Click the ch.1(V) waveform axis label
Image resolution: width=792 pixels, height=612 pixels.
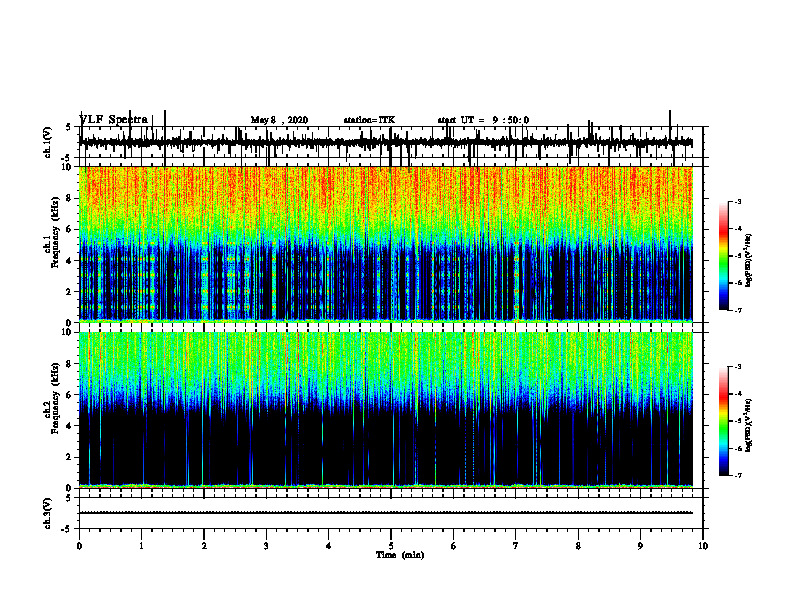pyautogui.click(x=48, y=142)
